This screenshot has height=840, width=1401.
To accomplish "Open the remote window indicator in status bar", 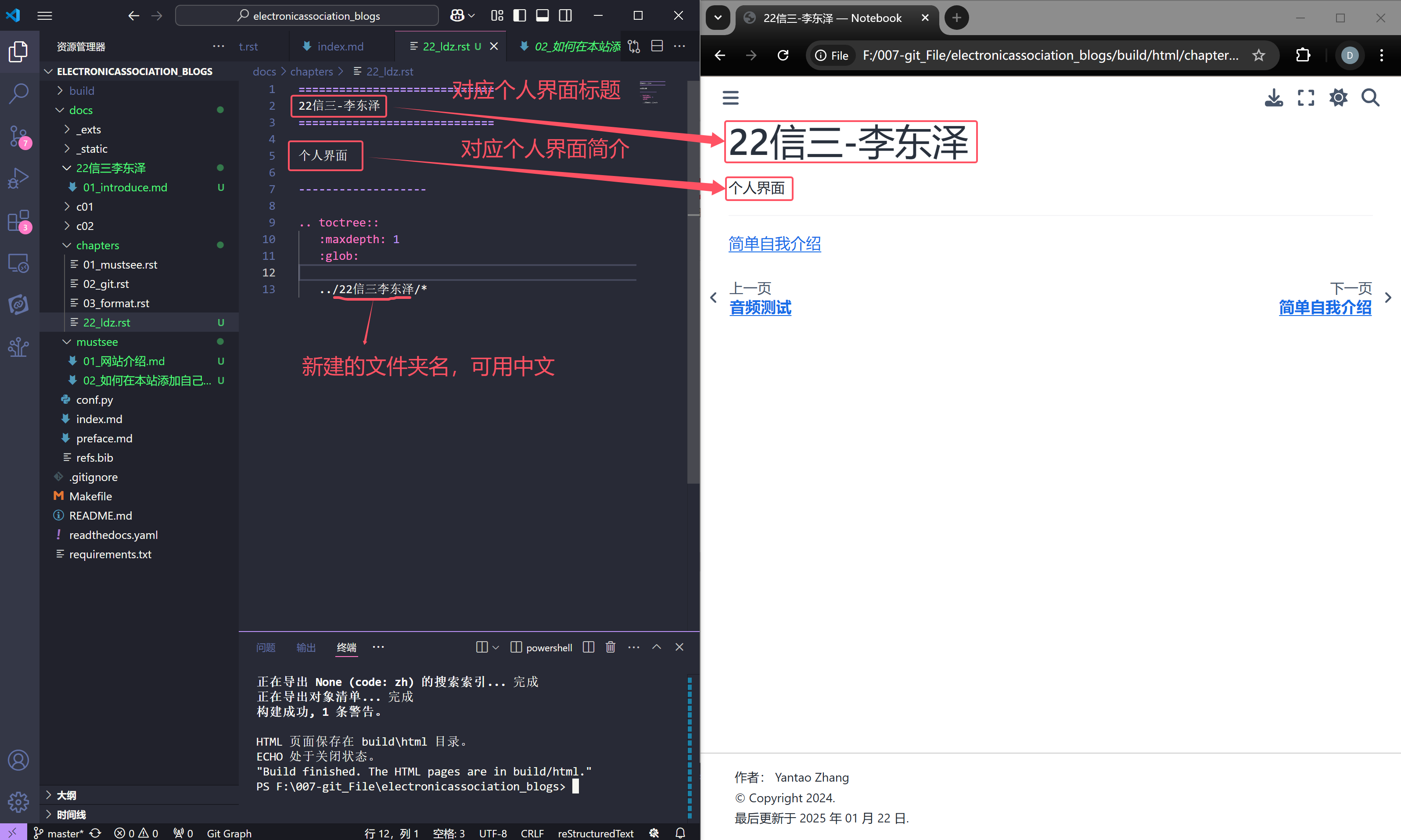I will point(12,833).
